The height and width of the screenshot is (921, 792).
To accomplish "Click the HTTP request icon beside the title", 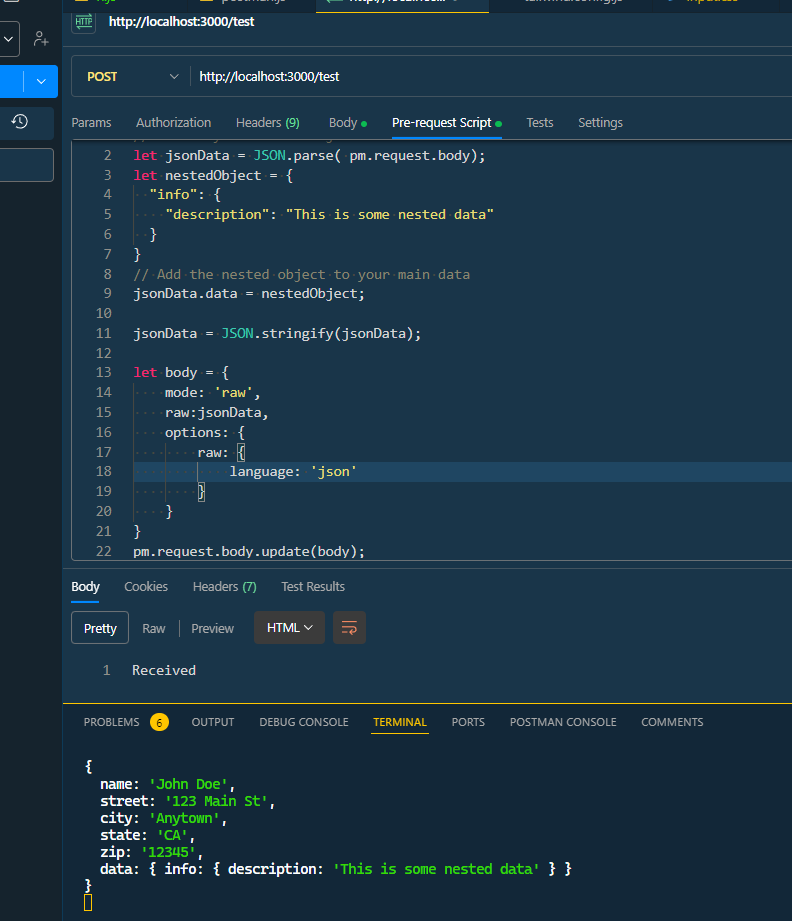I will 84,22.
